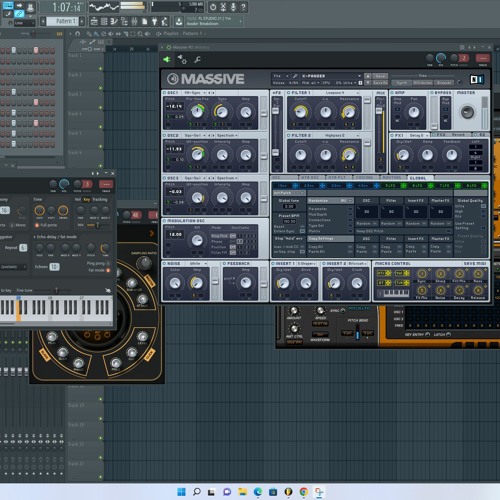Open File Explorer from taskbar

coord(242,492)
